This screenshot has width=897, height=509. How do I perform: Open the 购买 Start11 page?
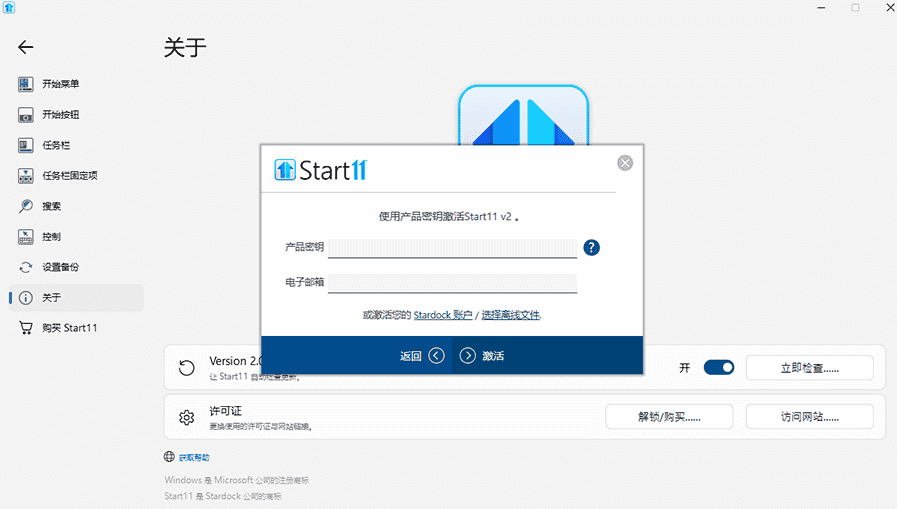pyautogui.click(x=77, y=328)
